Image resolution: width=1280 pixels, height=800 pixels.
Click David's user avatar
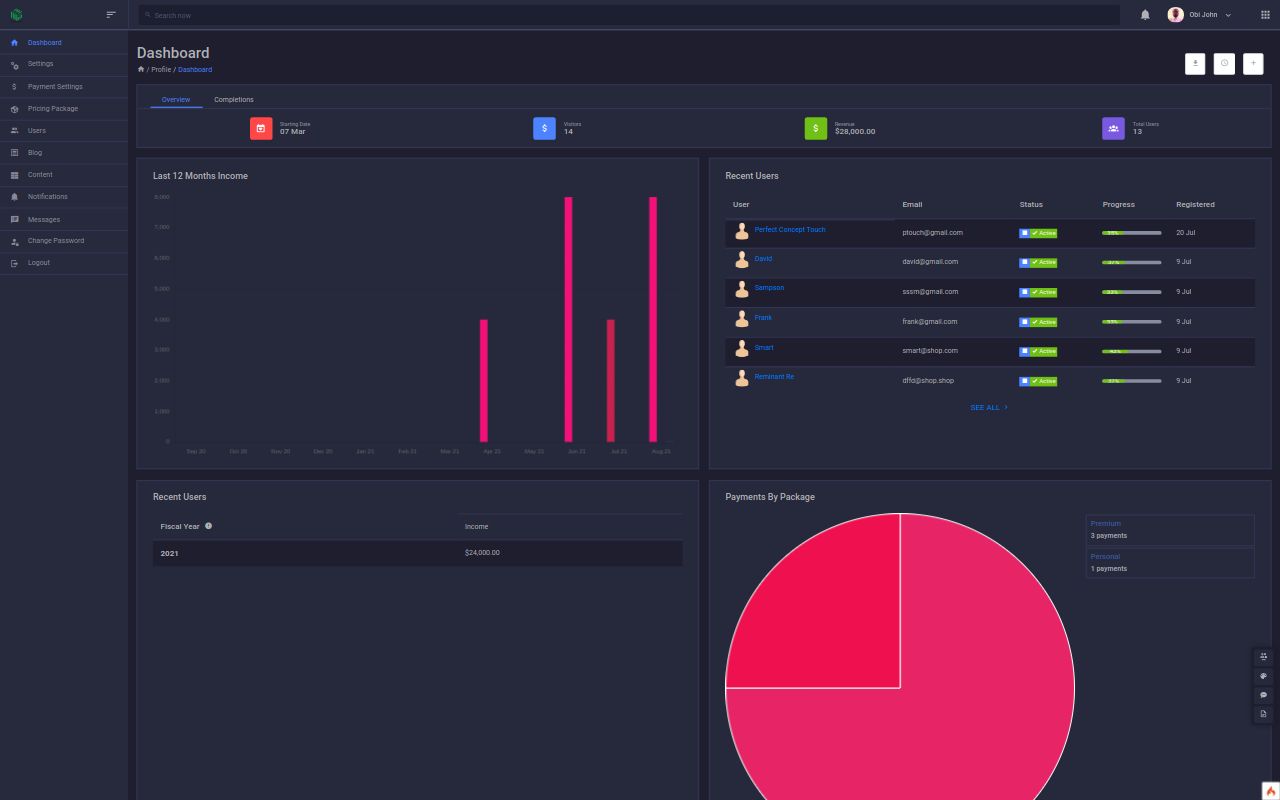coord(742,260)
